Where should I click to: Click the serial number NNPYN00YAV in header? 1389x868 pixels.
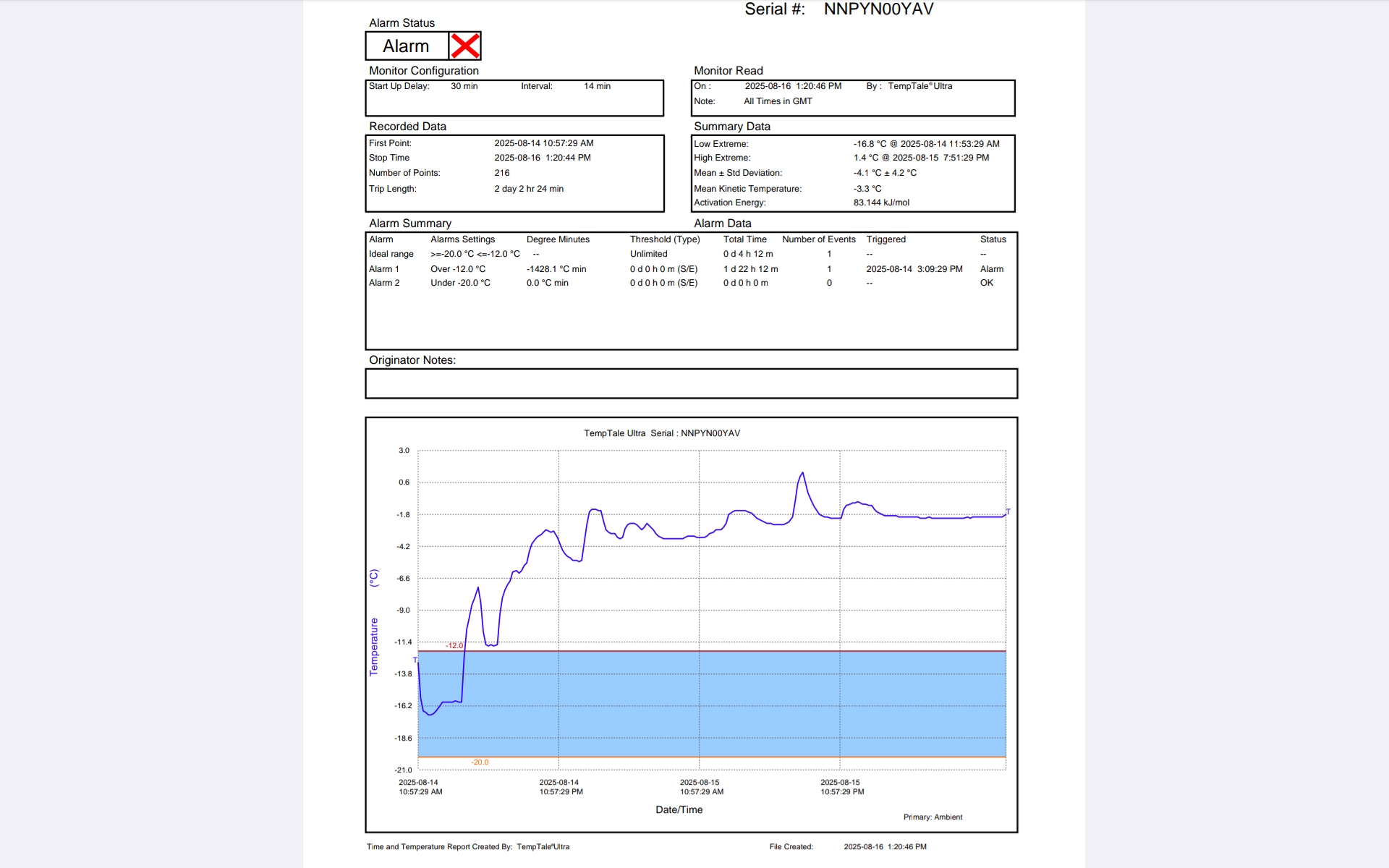(x=878, y=9)
